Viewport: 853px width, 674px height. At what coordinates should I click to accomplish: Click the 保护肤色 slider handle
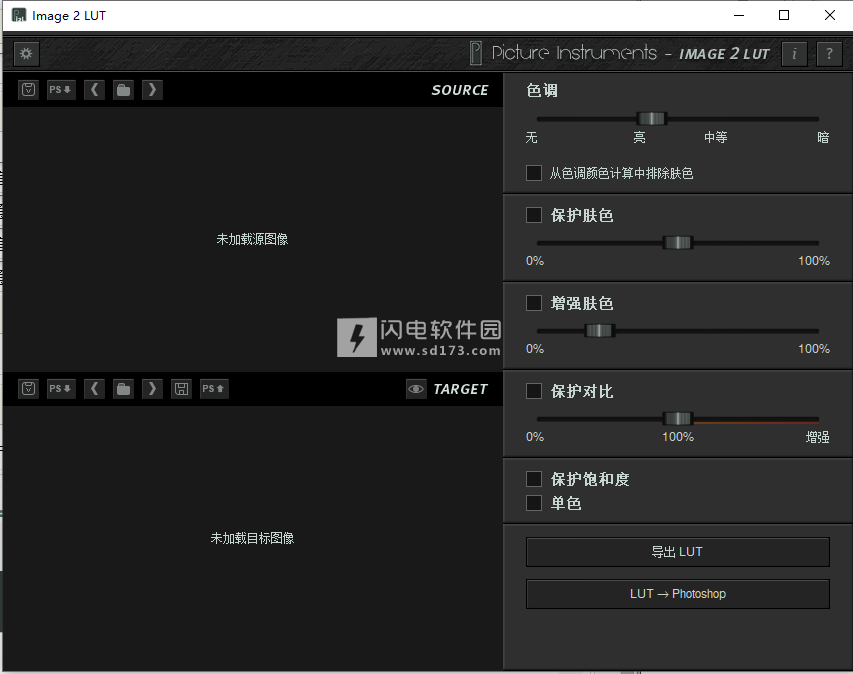677,243
